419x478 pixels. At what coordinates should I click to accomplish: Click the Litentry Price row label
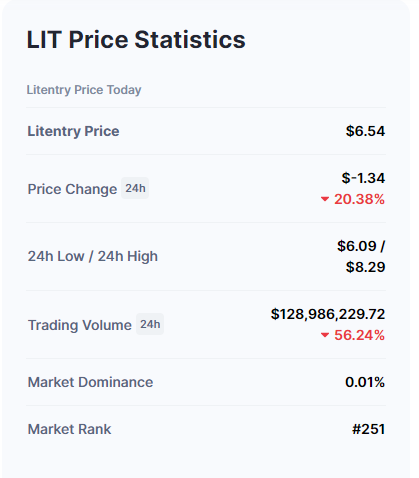tap(73, 131)
